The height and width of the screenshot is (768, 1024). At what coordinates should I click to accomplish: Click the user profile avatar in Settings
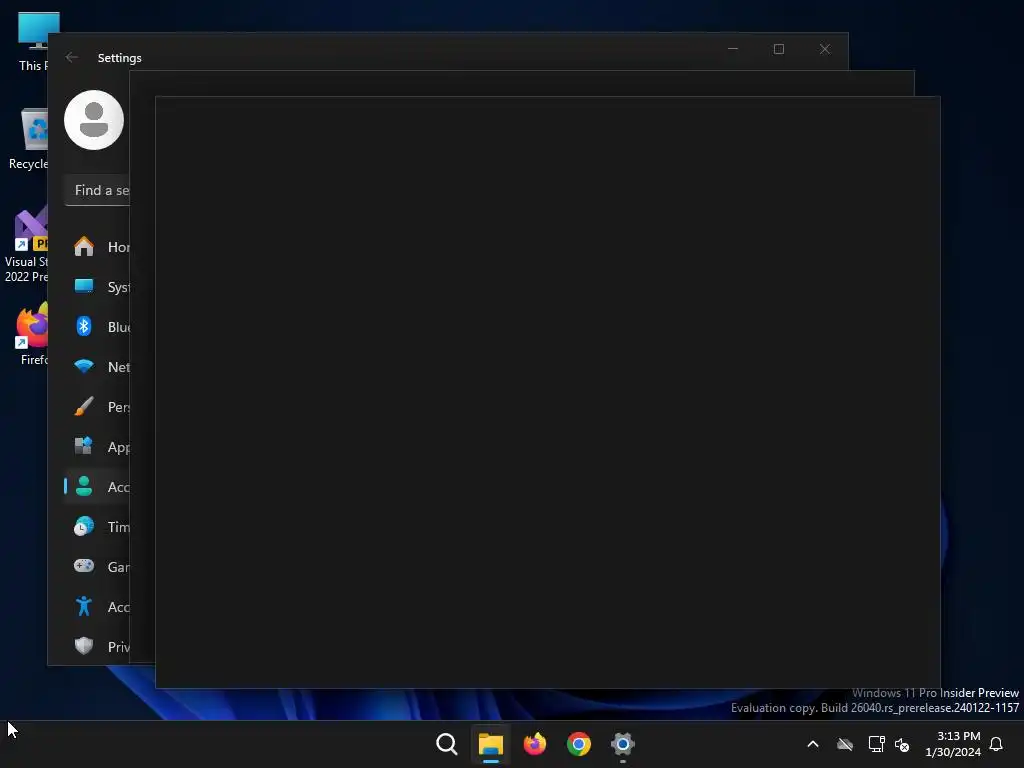[x=94, y=120]
